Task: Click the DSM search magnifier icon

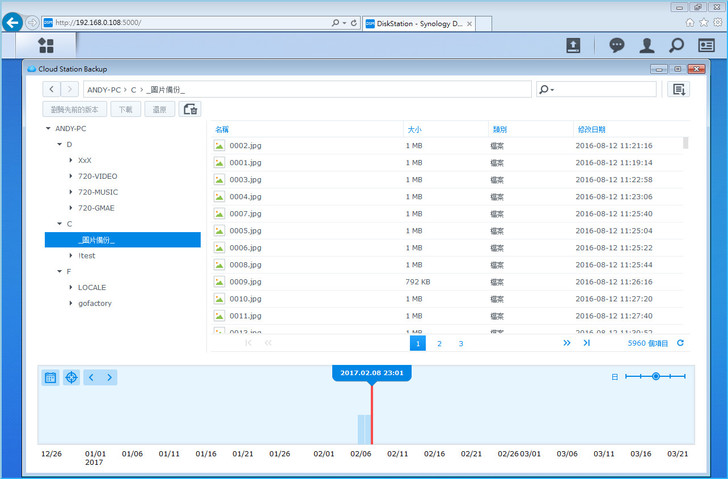Action: [x=677, y=45]
